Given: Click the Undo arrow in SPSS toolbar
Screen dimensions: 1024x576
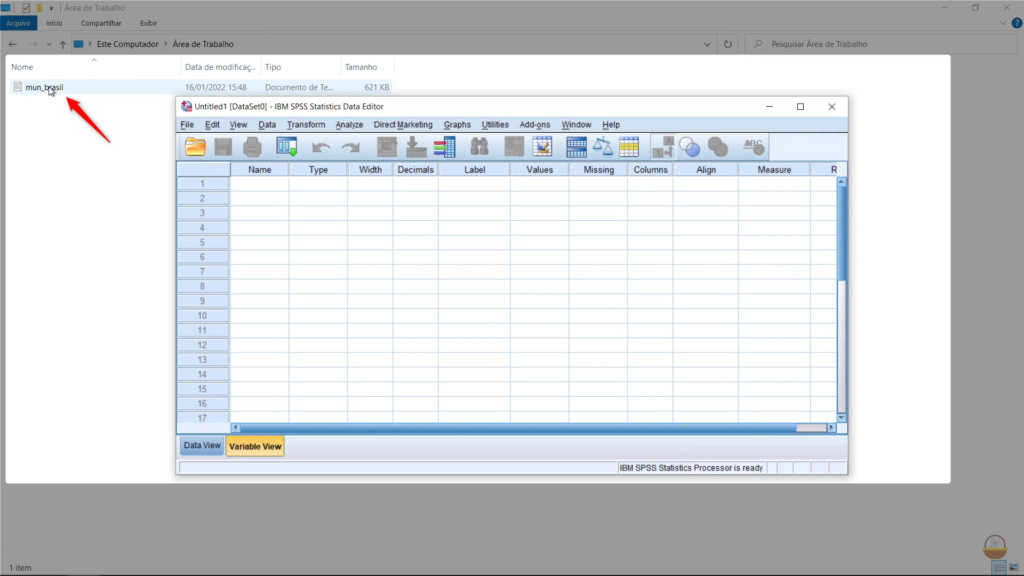Looking at the screenshot, I should coord(321,147).
